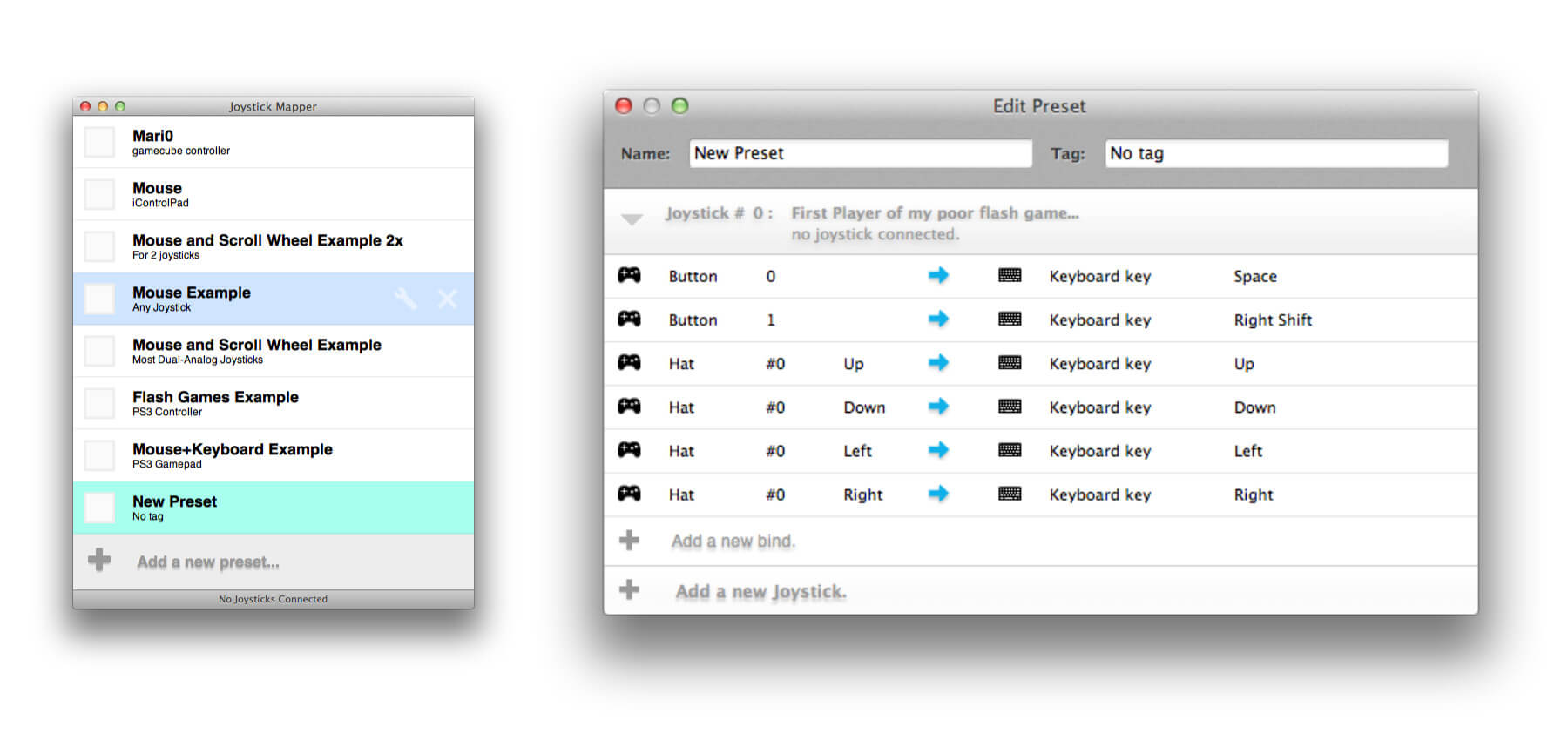Click blue arrow in Hat Up row

(938, 363)
